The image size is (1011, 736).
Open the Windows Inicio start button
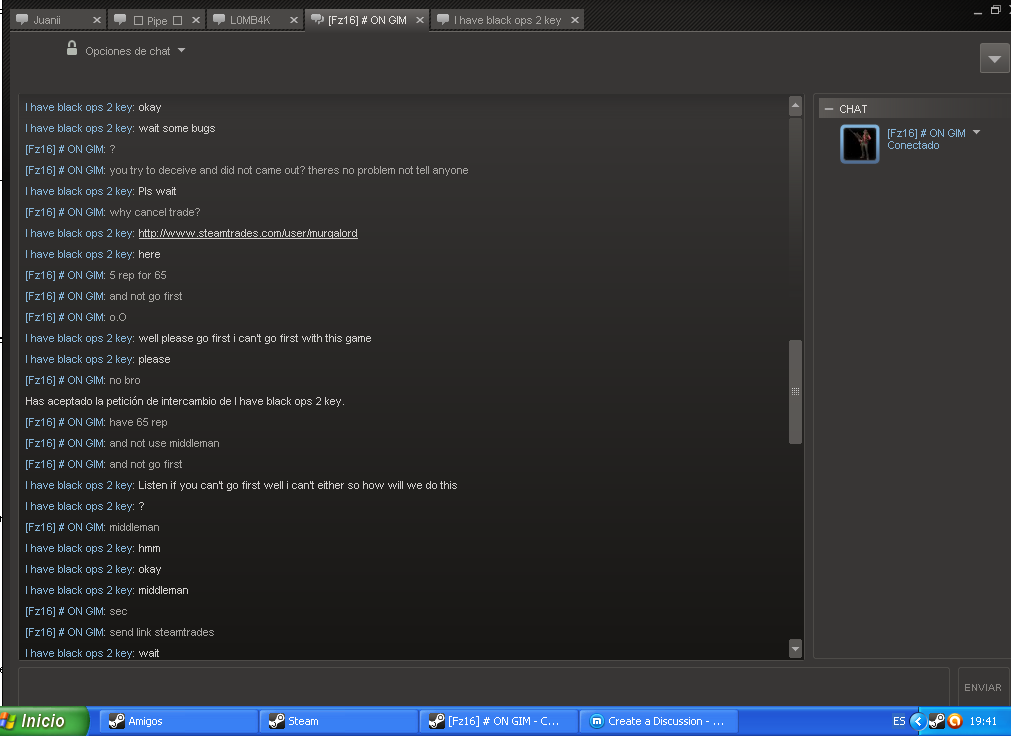coord(43,721)
